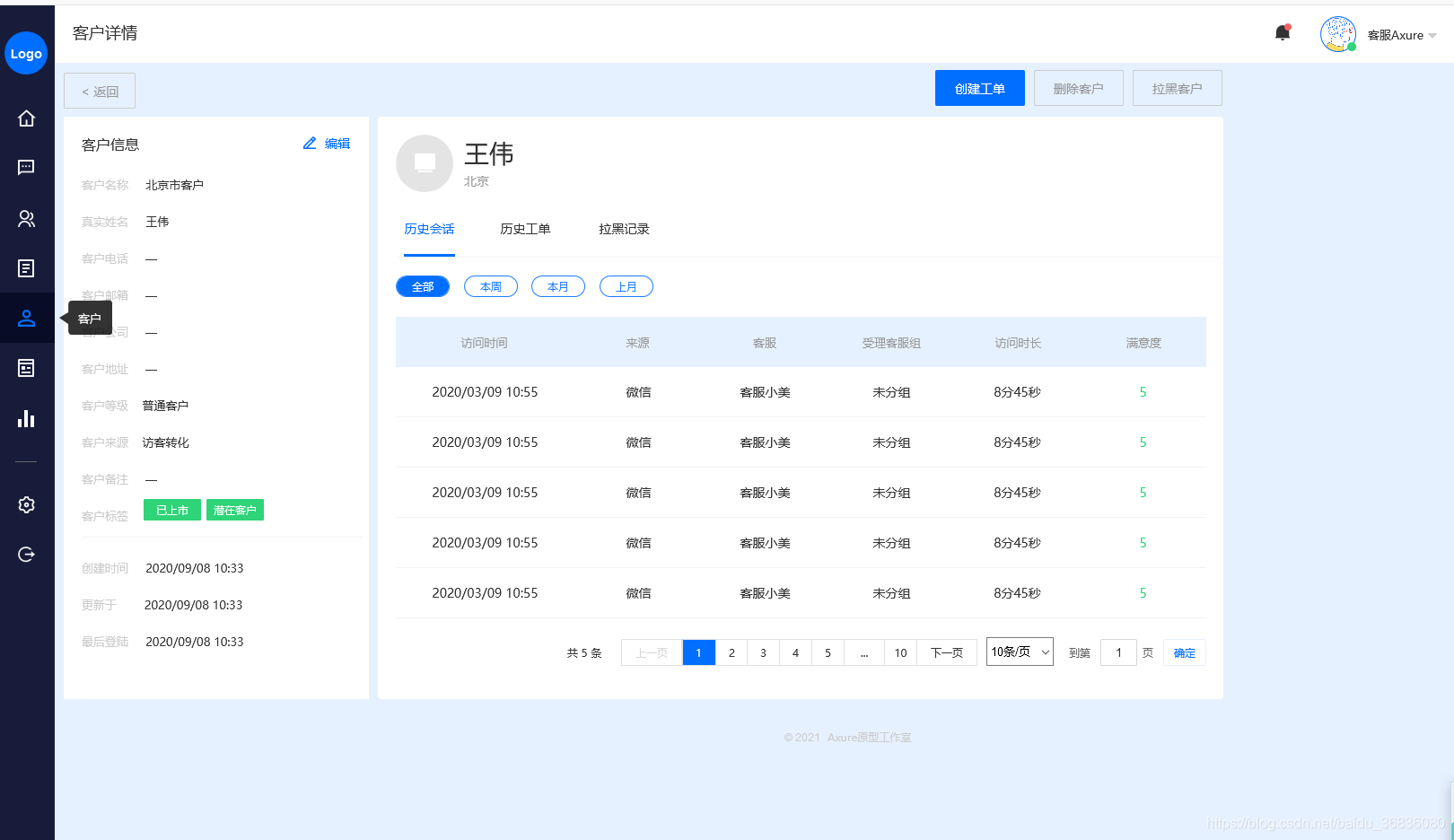This screenshot has width=1454, height=840.
Task: Click the 受理客服组 column header
Action: point(891,343)
